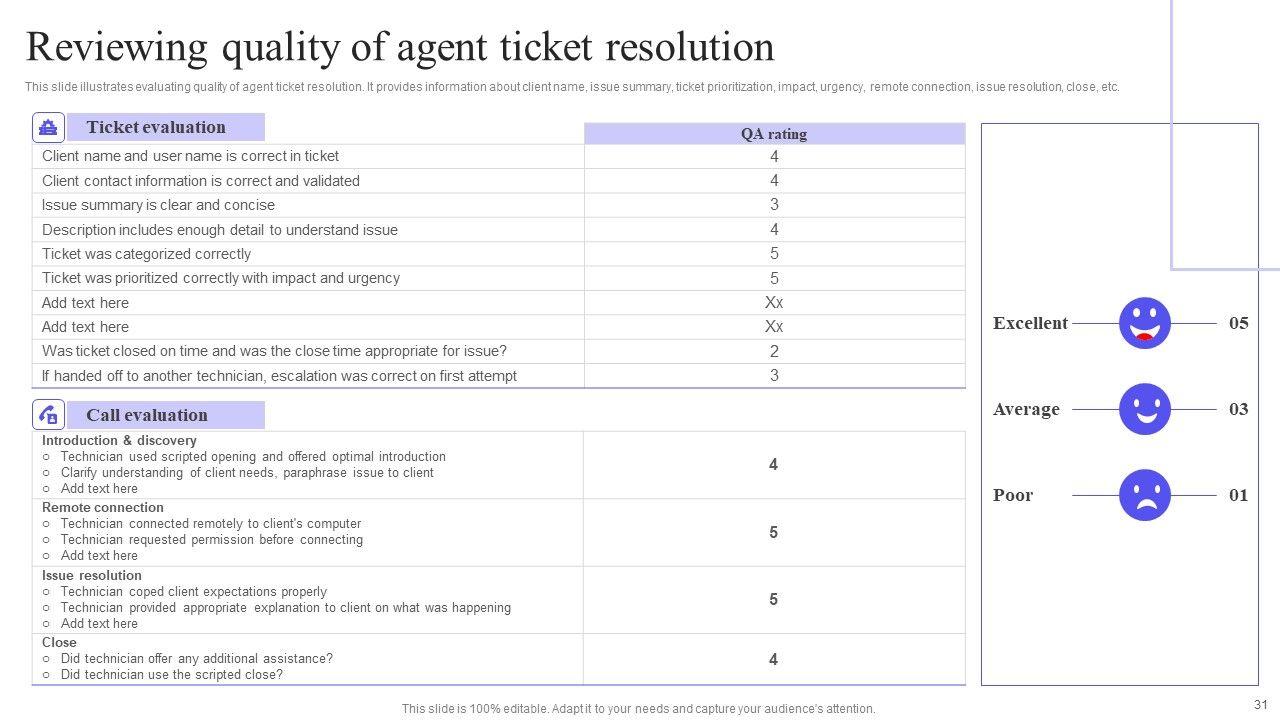
Task: Click the Poor rating label
Action: pyautogui.click(x=1013, y=495)
